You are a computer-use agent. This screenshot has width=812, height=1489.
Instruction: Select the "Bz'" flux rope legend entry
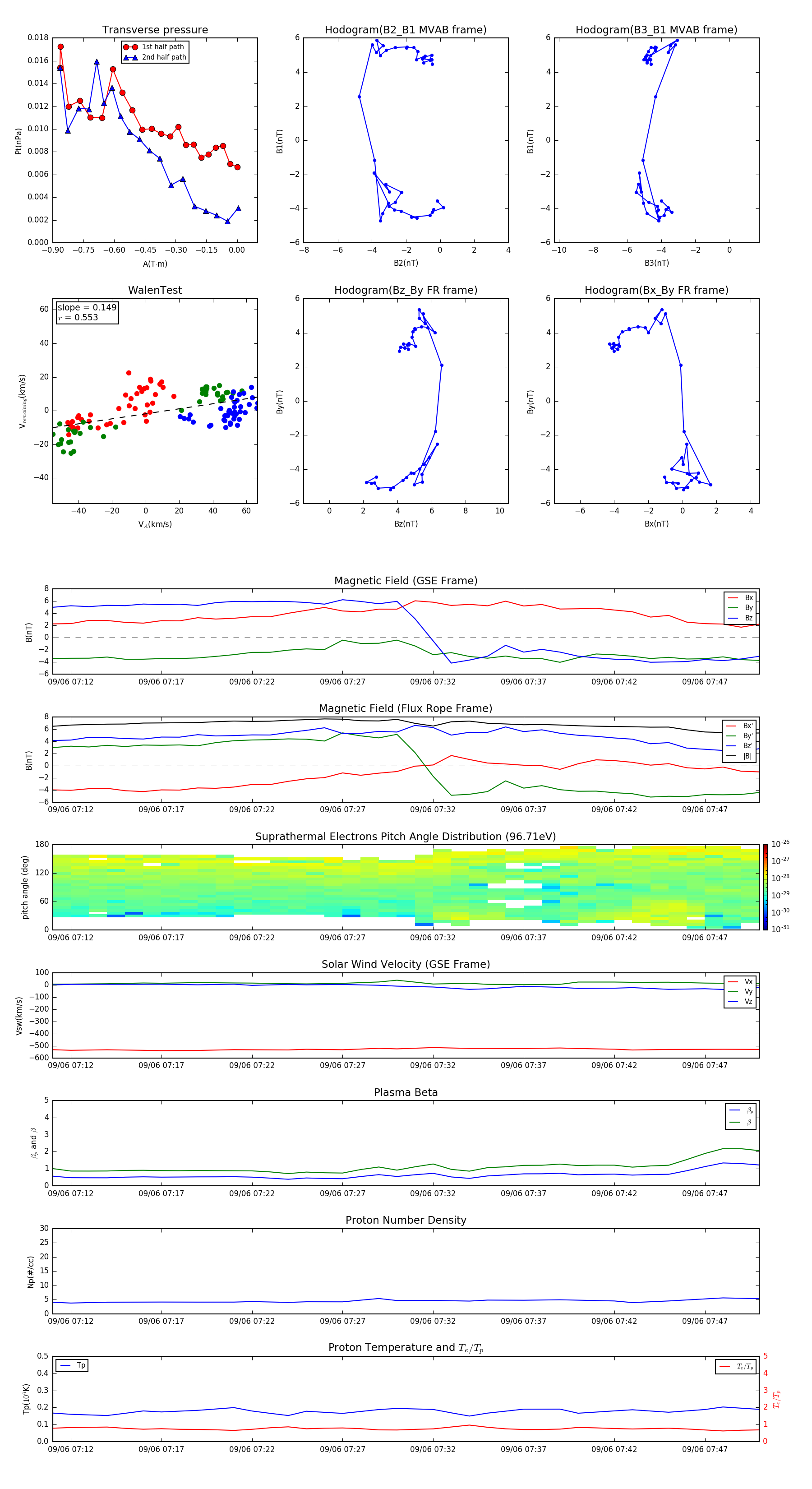pos(740,746)
